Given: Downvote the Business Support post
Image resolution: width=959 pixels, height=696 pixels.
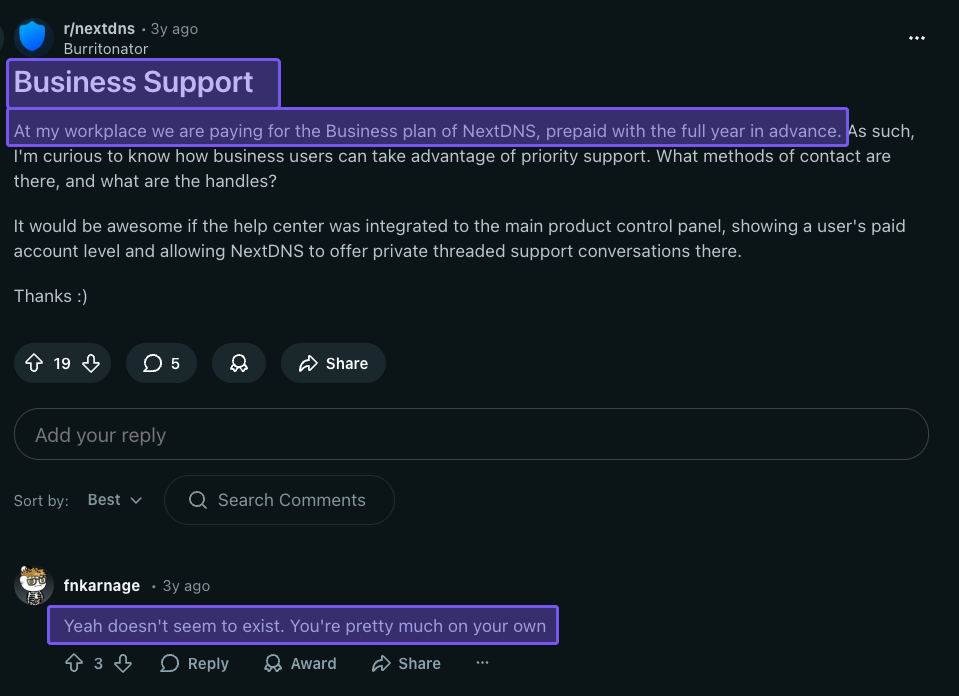Looking at the screenshot, I should (91, 364).
